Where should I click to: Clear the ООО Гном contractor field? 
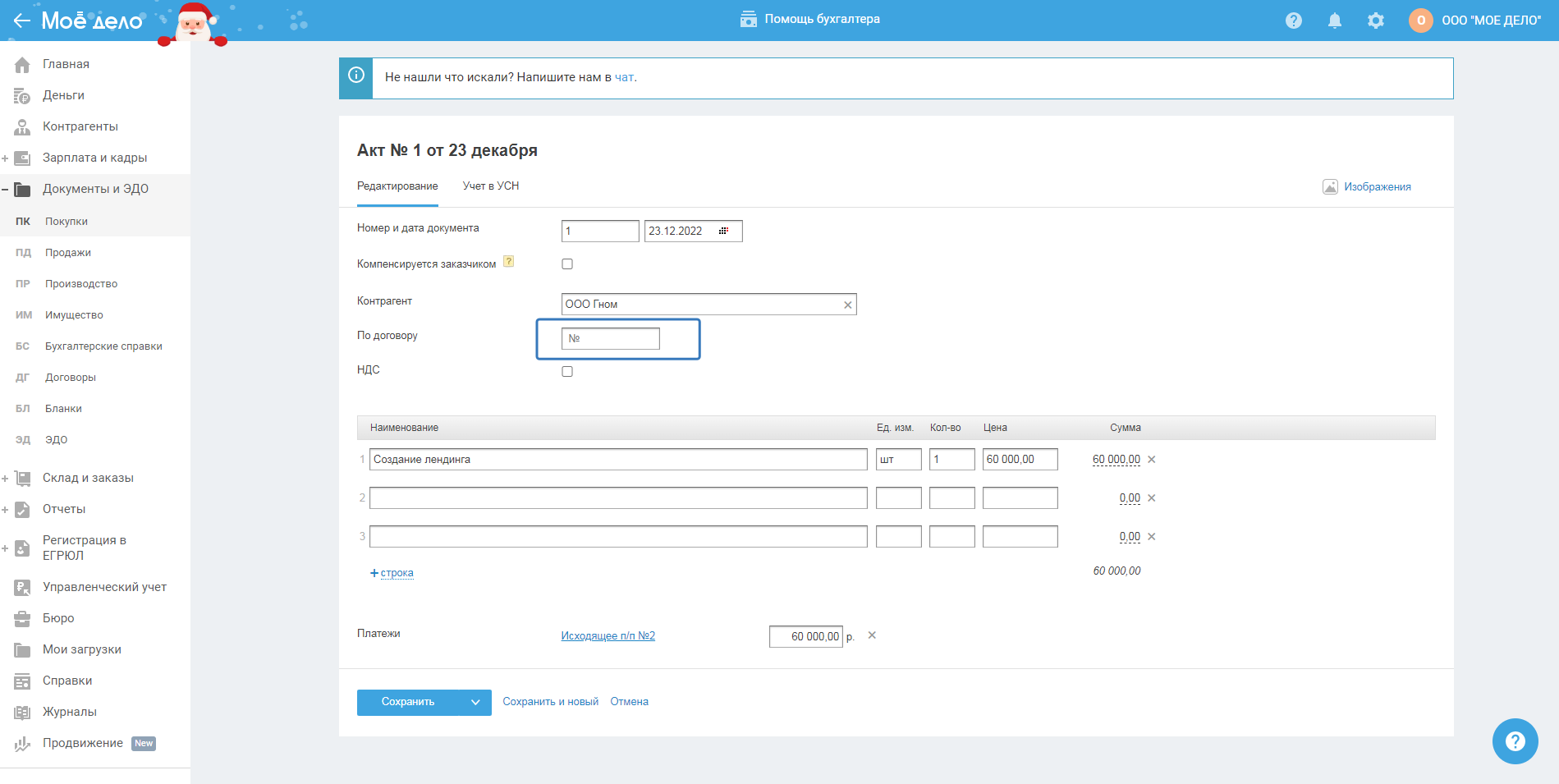[x=847, y=305]
